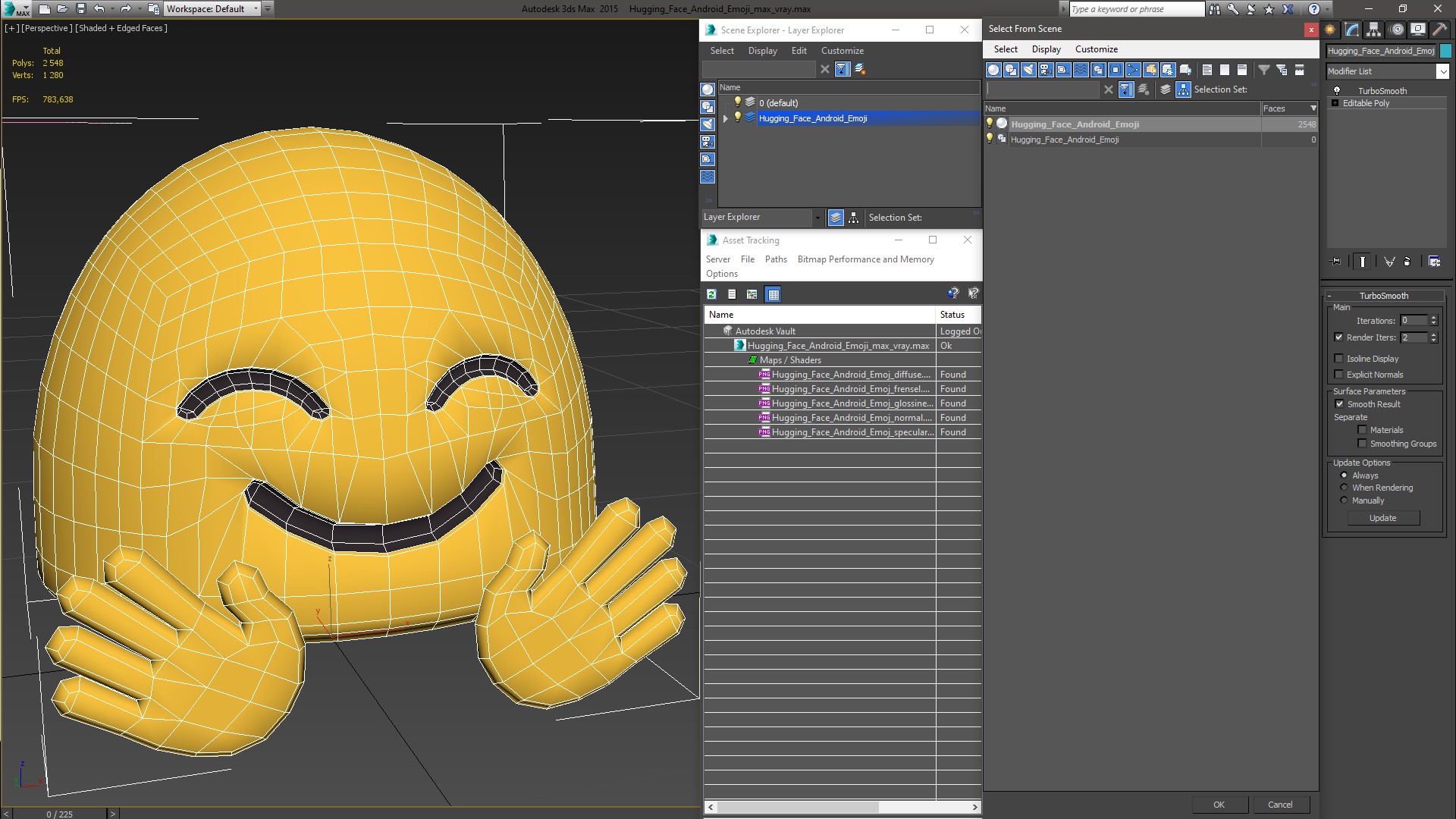The height and width of the screenshot is (819, 1456).
Task: Click the object color swatch next to name
Action: tap(1445, 51)
